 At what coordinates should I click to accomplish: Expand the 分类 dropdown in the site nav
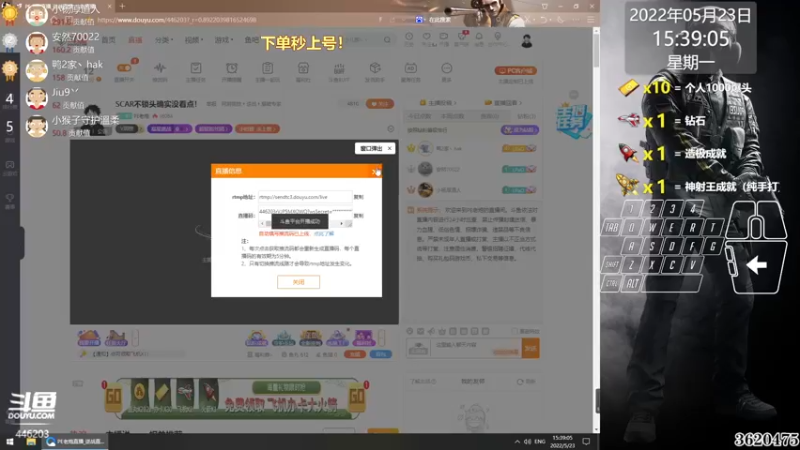tap(164, 40)
